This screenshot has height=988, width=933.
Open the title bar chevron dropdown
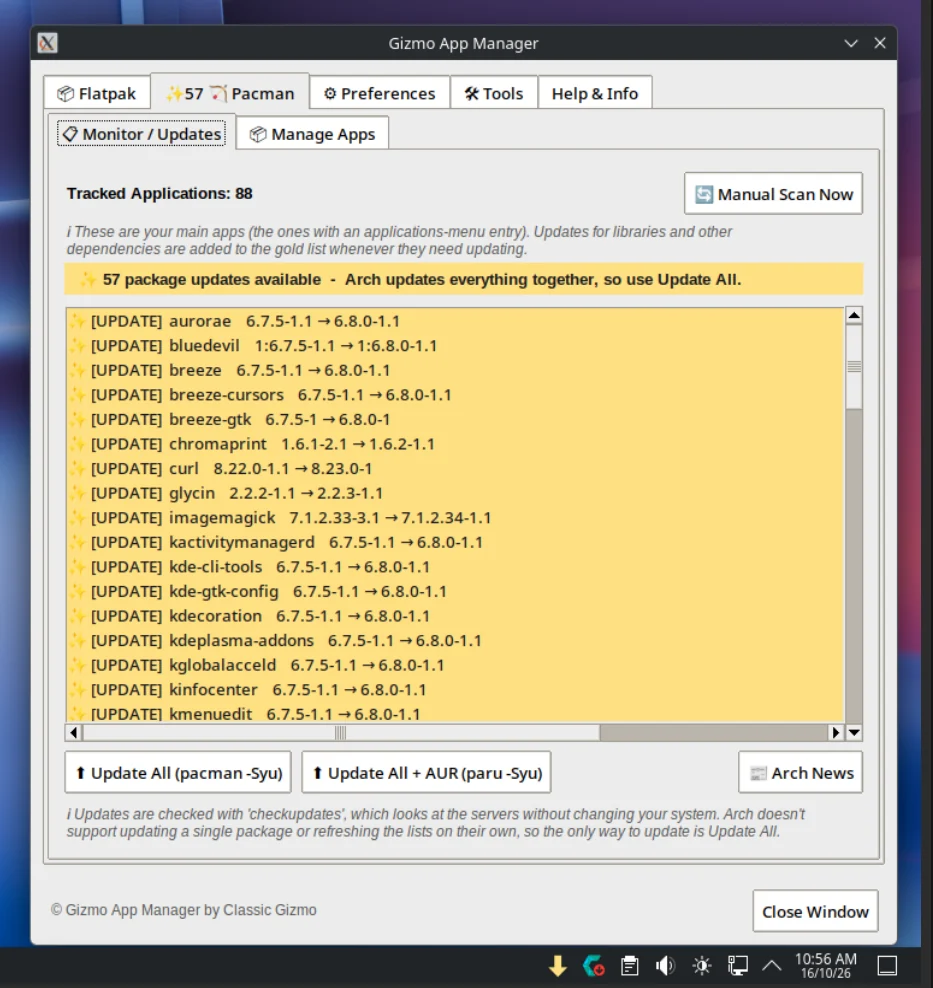point(850,43)
